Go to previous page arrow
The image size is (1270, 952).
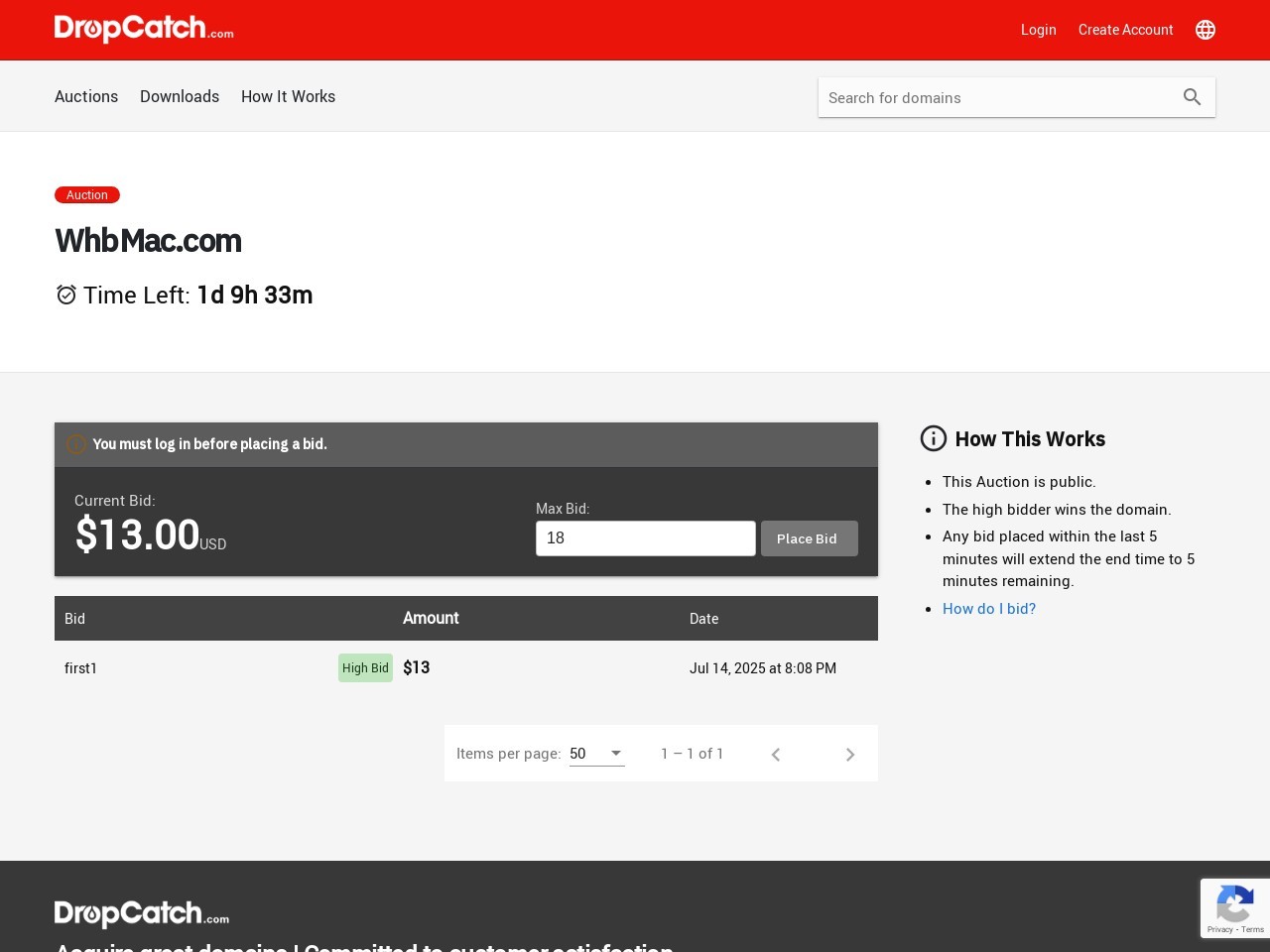tap(776, 755)
